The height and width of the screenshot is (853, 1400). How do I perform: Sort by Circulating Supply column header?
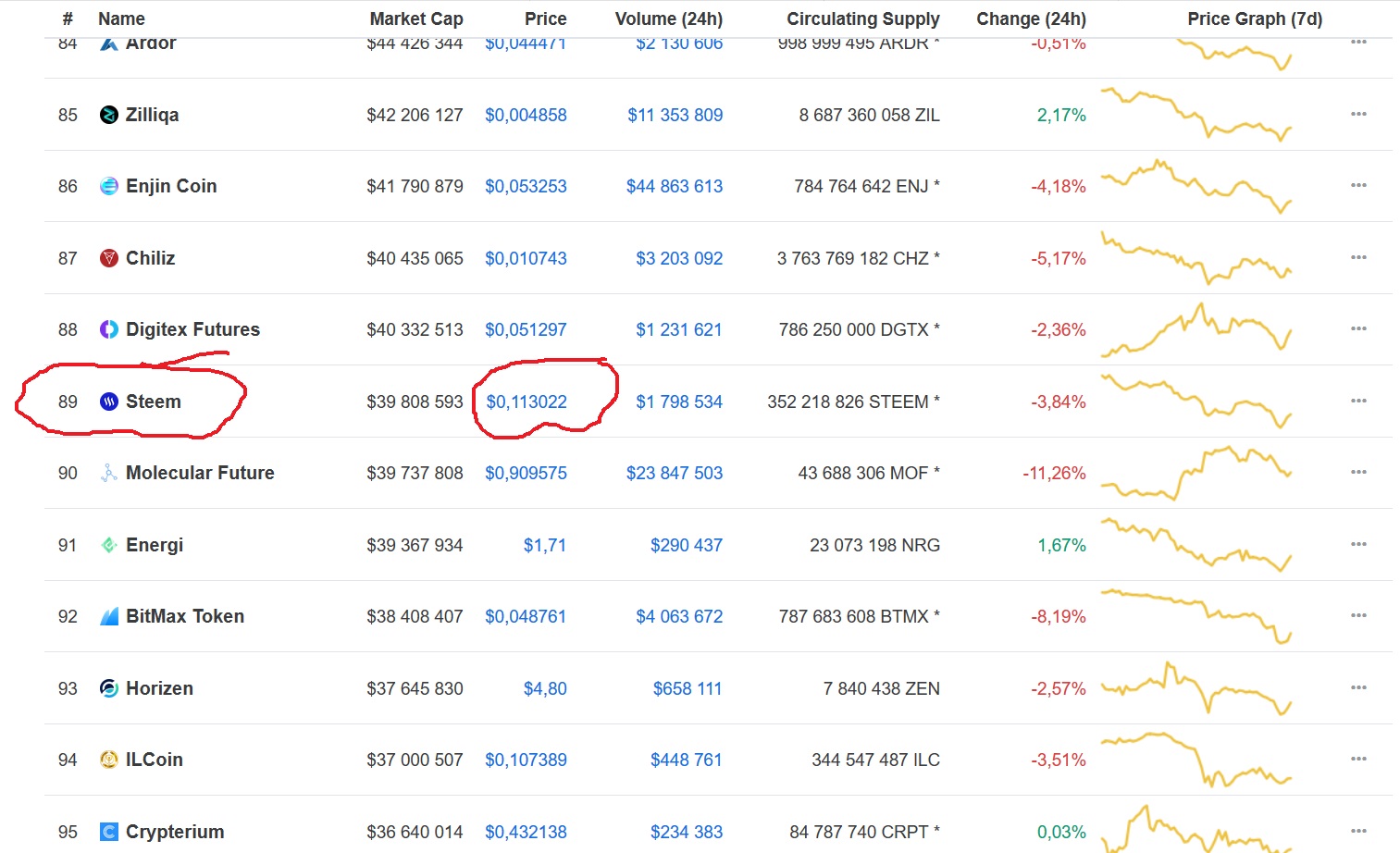[862, 19]
